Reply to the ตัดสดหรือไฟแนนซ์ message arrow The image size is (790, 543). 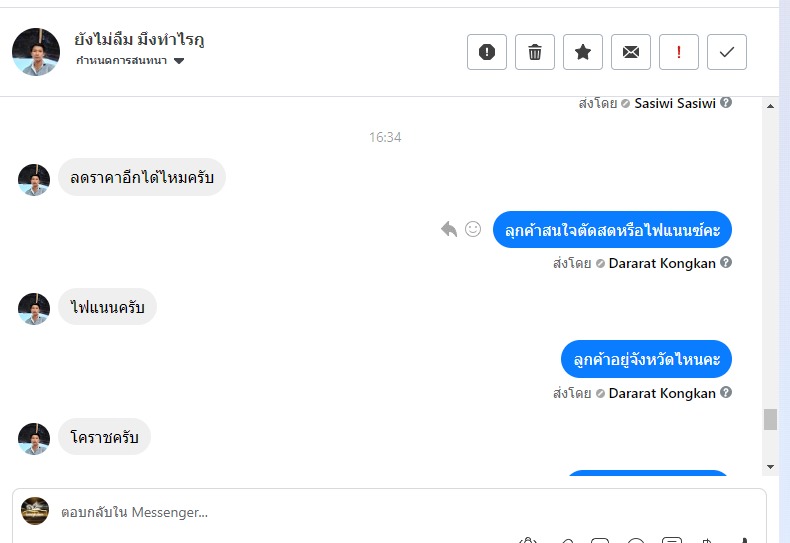449,229
